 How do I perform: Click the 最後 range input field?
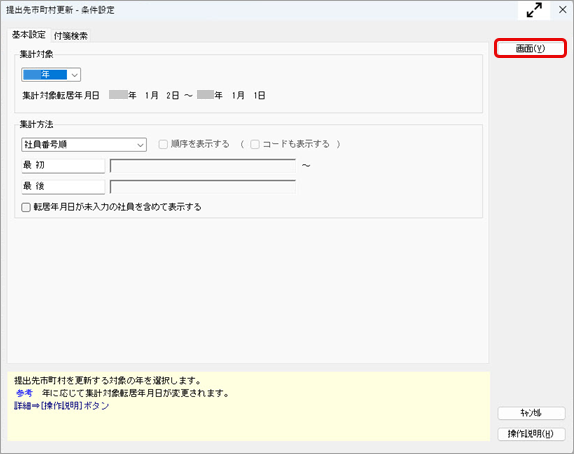click(203, 187)
